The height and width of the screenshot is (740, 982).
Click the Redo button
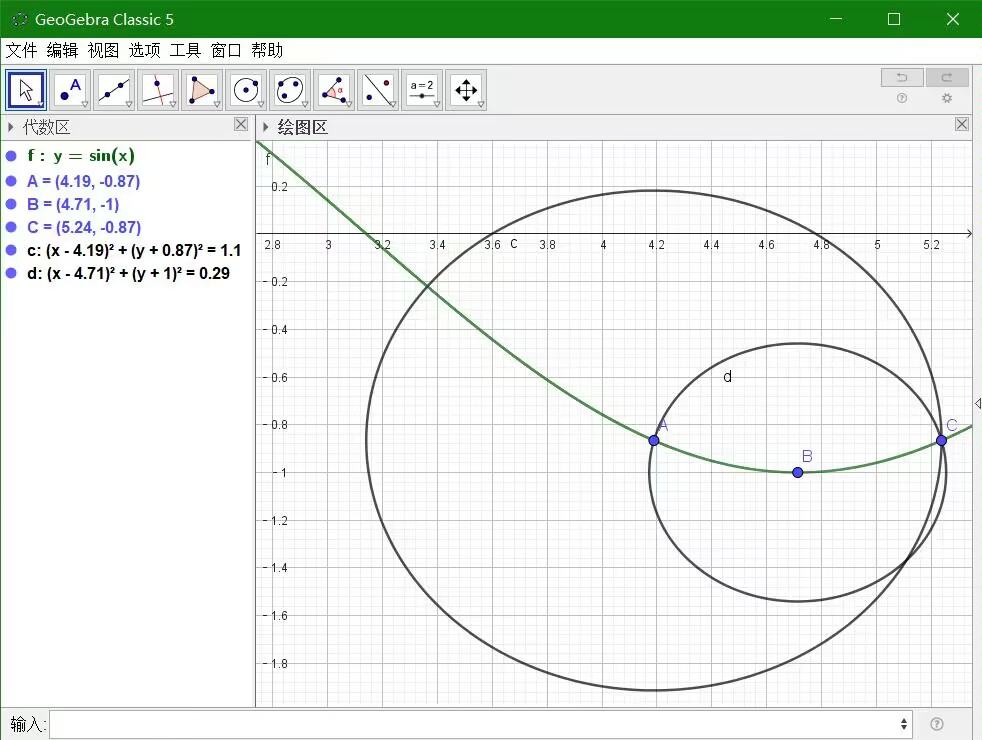(x=947, y=78)
